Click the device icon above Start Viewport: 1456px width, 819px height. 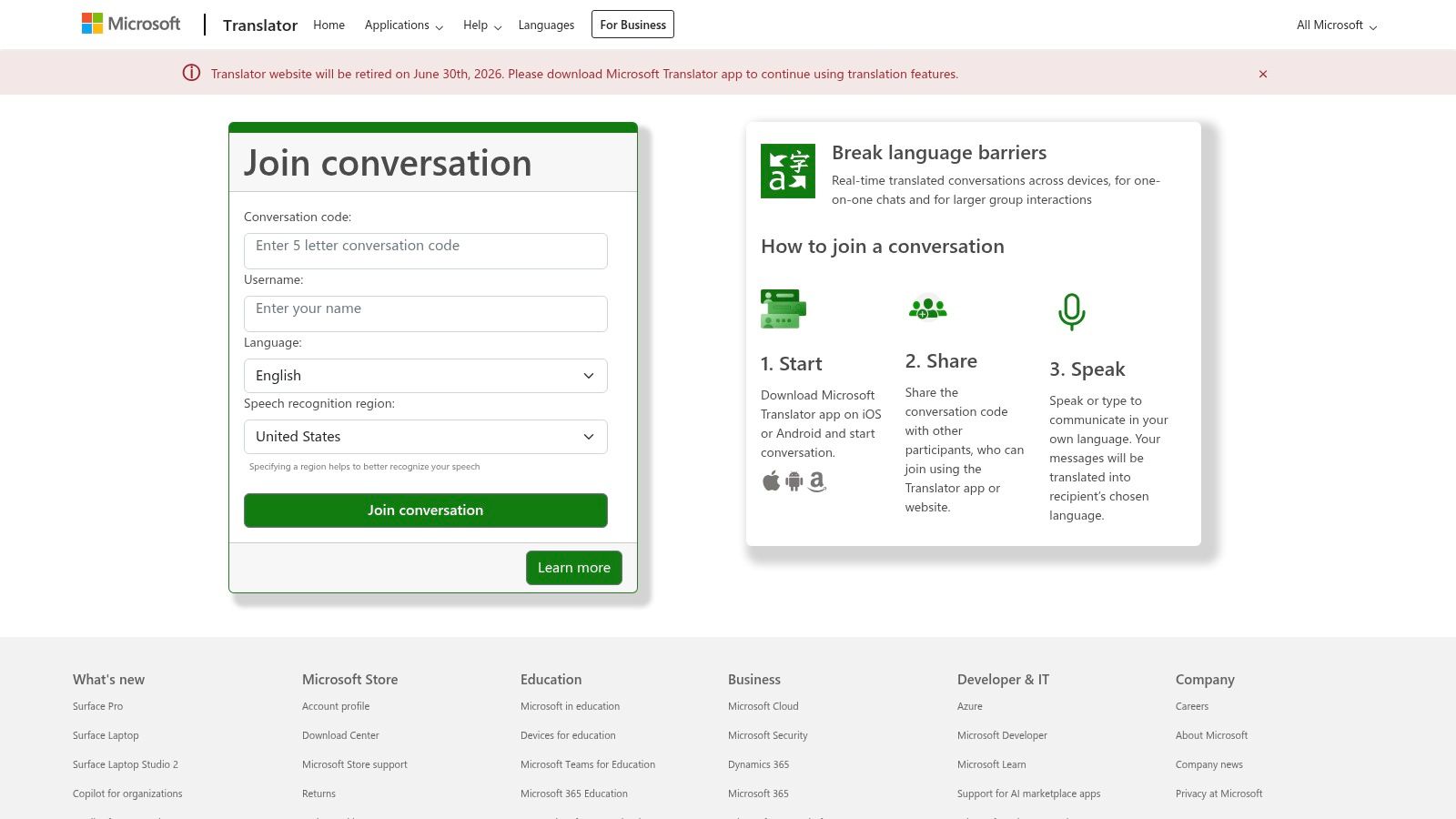783,308
